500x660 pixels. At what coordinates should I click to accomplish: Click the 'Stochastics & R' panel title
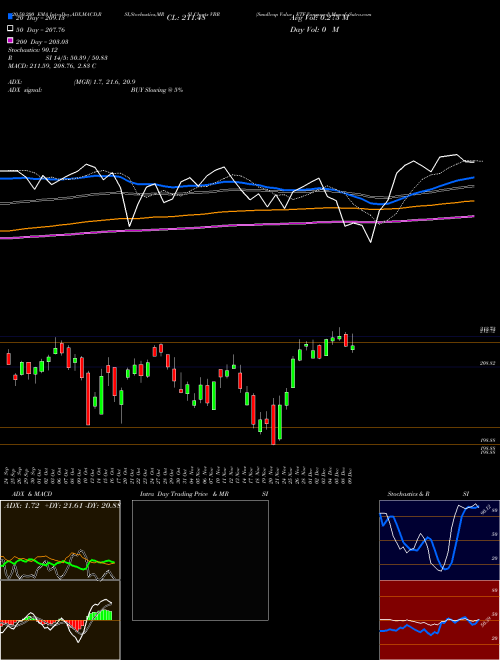coord(408,494)
